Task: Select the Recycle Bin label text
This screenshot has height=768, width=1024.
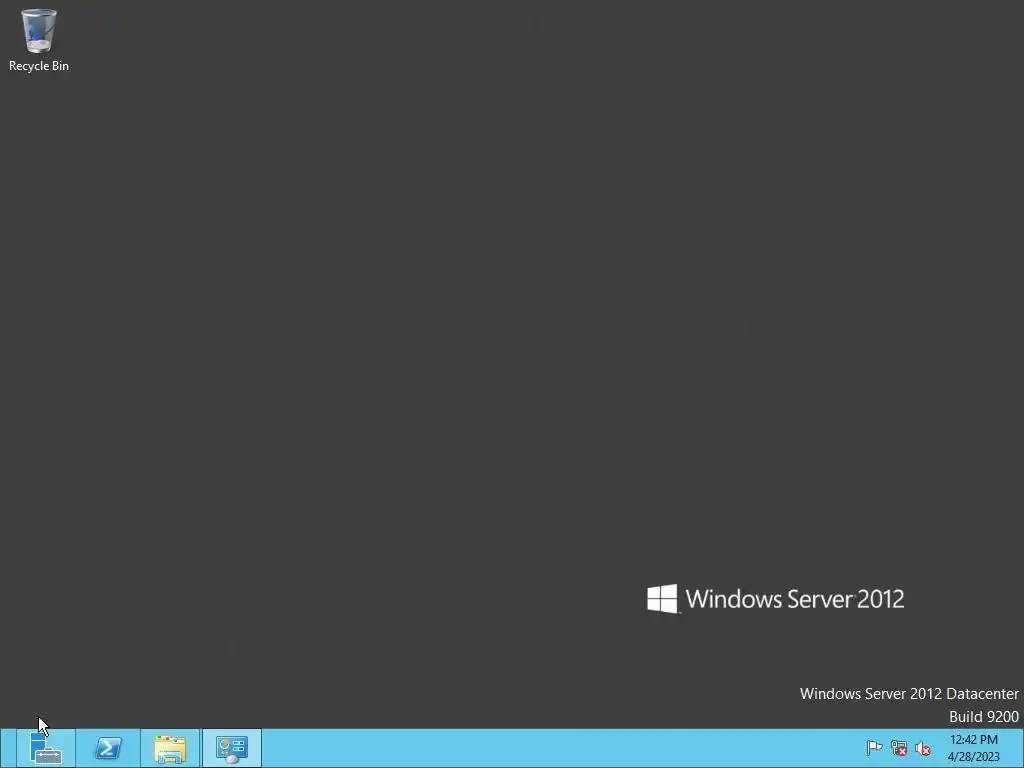Action: 39,66
